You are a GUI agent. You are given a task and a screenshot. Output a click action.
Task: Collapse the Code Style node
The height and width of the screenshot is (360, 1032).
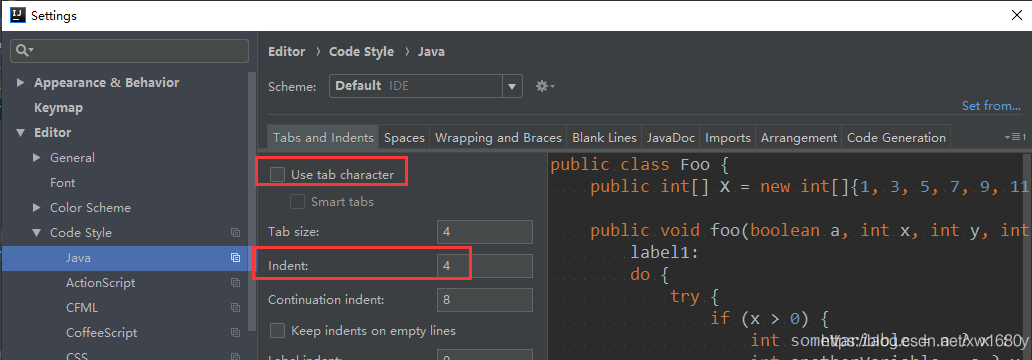pyautogui.click(x=37, y=233)
